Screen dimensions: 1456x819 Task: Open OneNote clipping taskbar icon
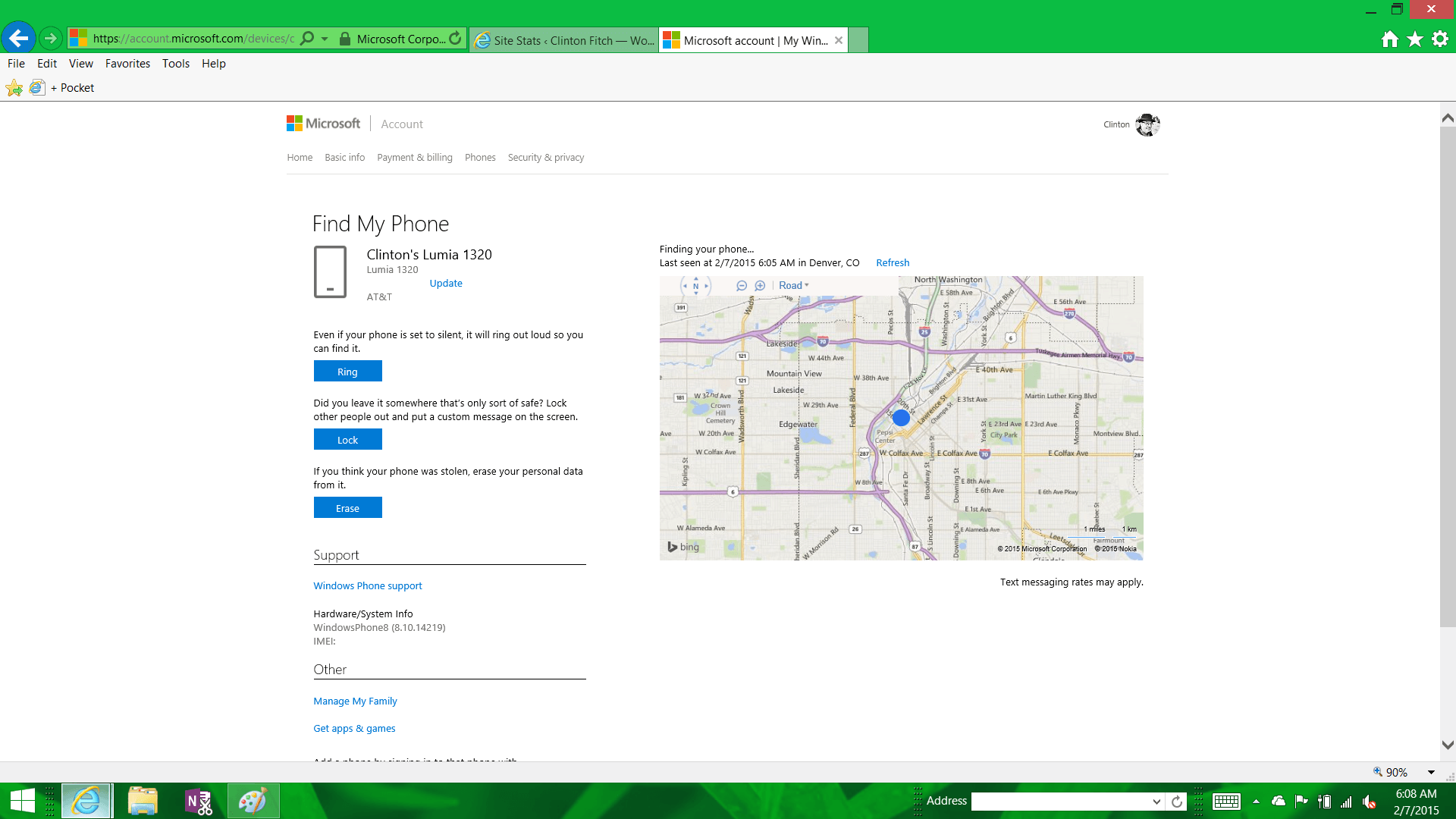(x=199, y=801)
